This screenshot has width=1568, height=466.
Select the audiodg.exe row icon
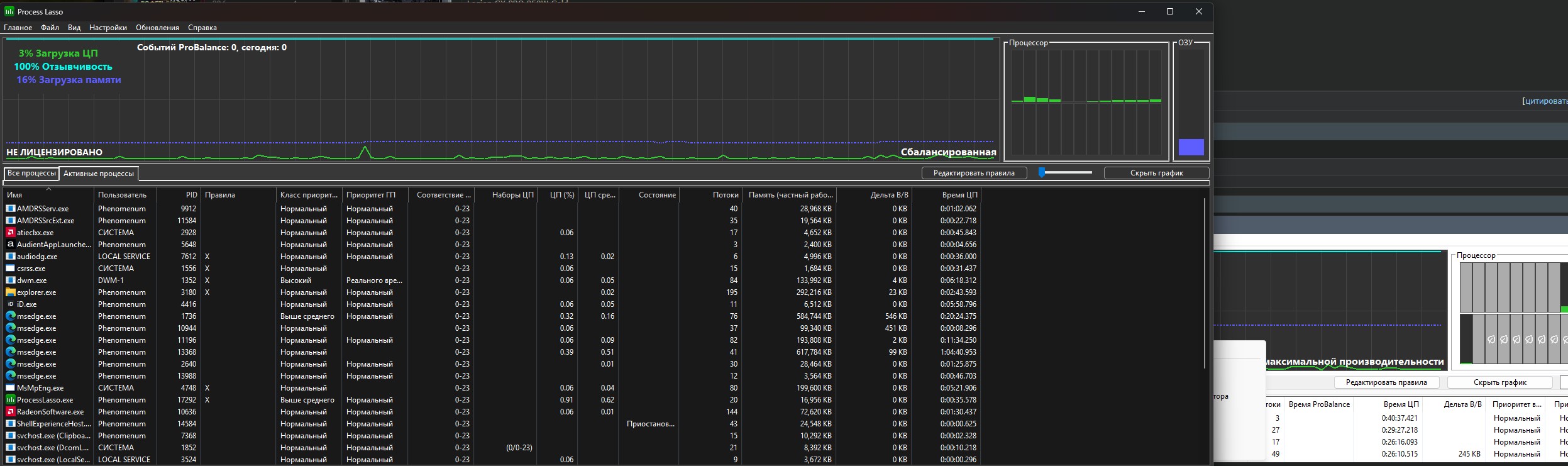tap(10, 257)
